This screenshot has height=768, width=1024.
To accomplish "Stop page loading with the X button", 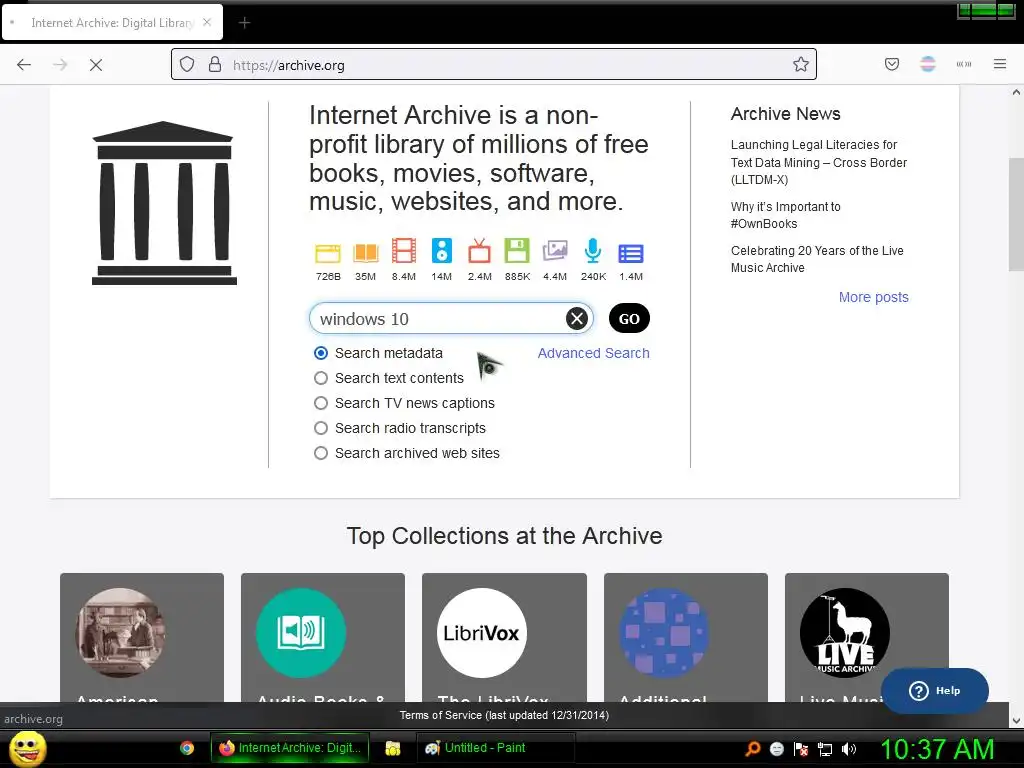I will pos(96,65).
